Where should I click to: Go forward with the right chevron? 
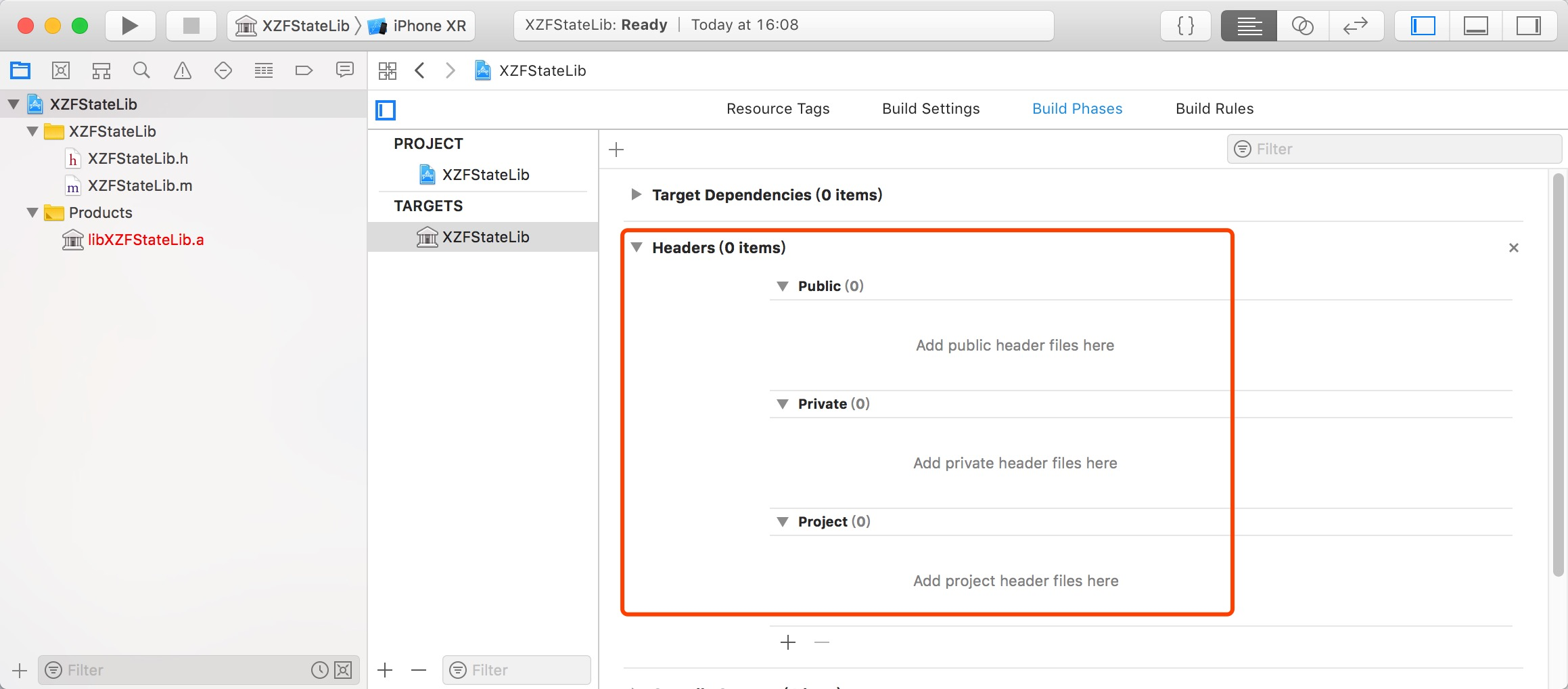click(451, 71)
